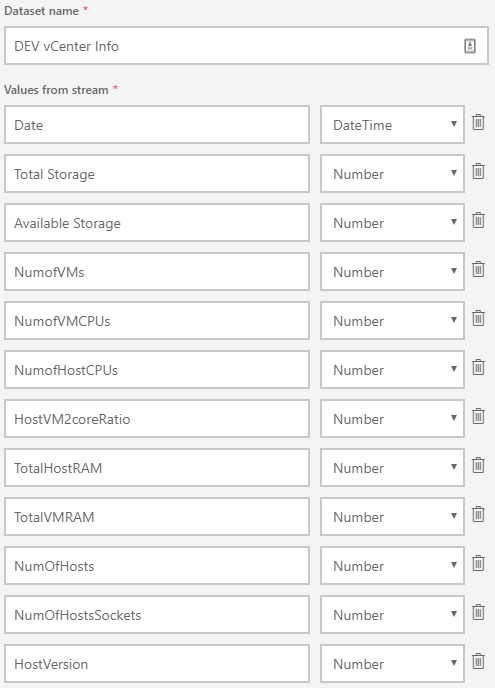Focus the HostVM2coreRatio text field
Image resolution: width=495 pixels, height=688 pixels.
point(157,419)
